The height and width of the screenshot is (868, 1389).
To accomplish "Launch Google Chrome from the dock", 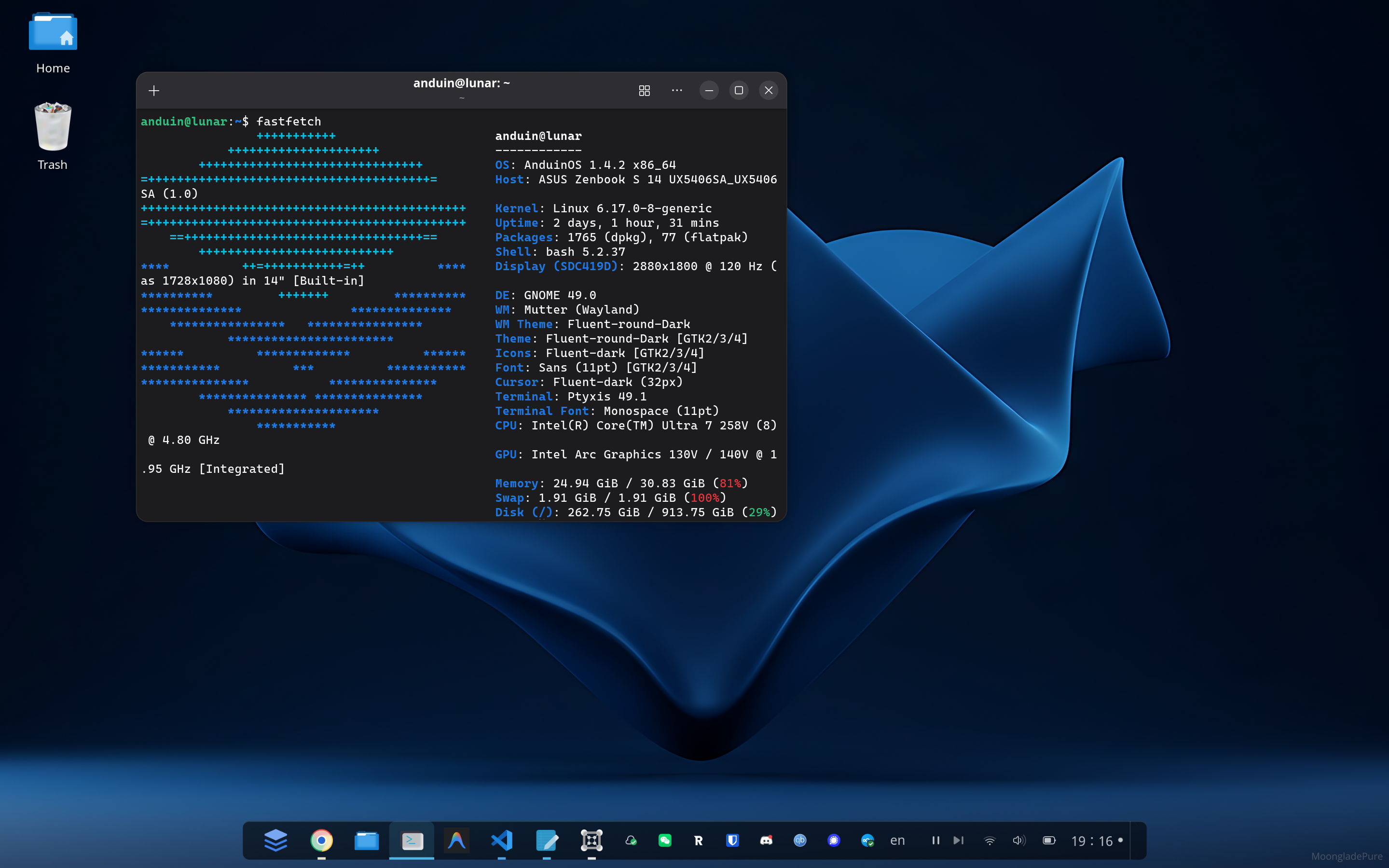I will tap(321, 840).
